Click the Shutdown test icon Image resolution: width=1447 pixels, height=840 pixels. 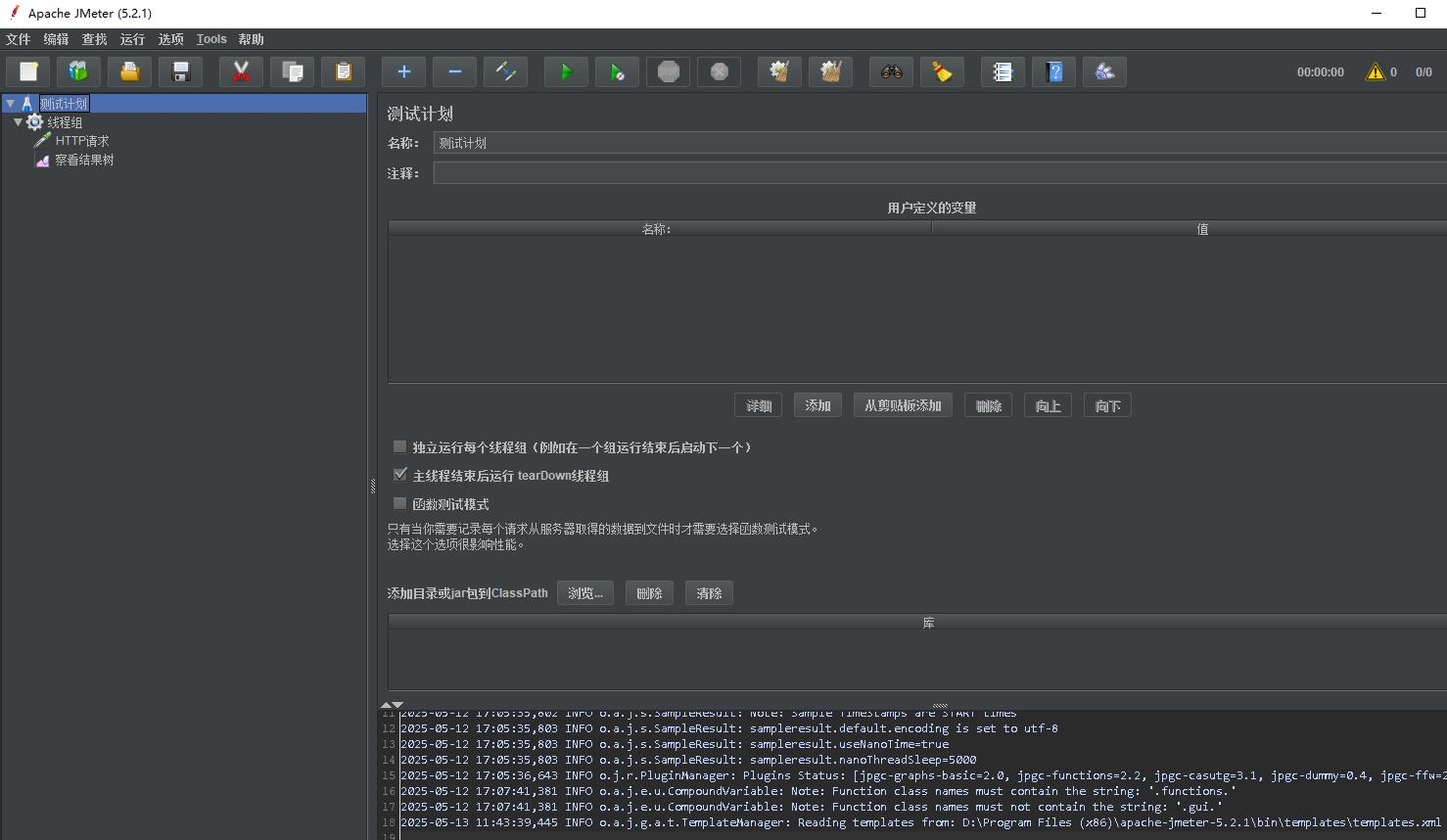coord(719,71)
